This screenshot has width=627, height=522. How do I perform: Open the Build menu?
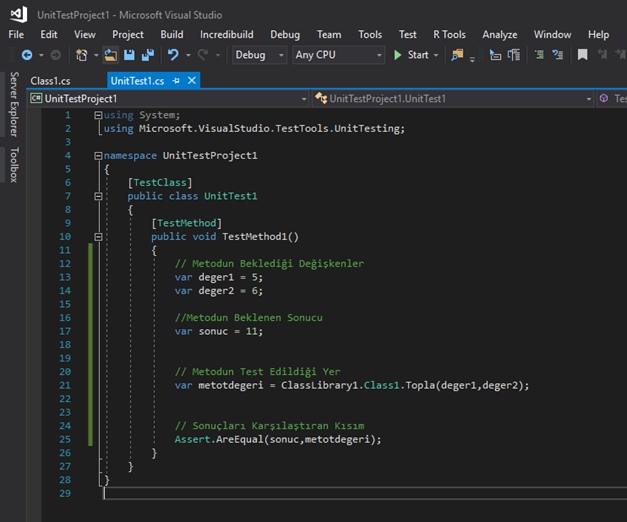coord(172,34)
